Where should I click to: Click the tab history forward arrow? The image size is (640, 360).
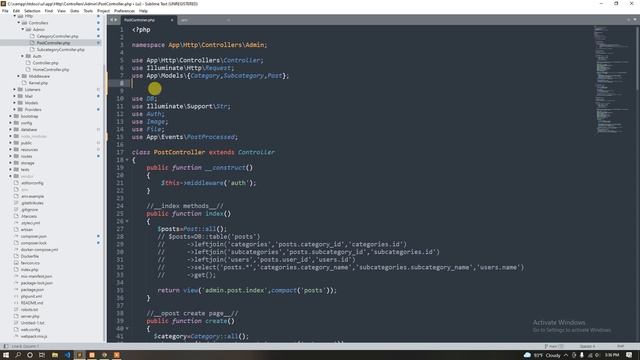tap(116, 20)
